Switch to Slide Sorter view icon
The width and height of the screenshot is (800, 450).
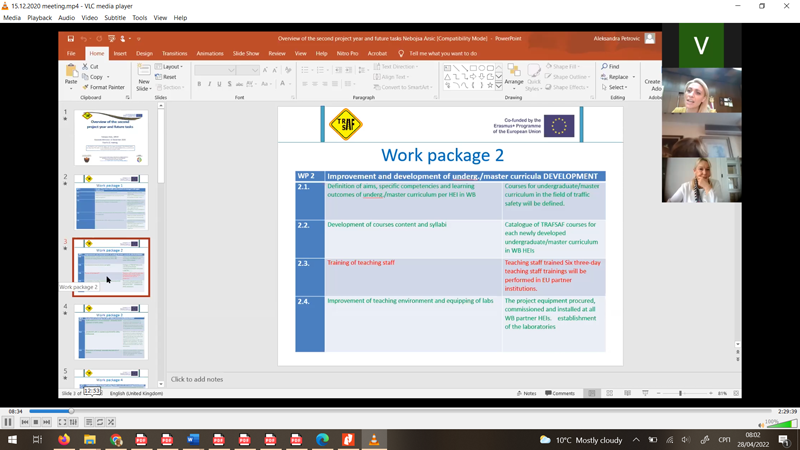610,393
